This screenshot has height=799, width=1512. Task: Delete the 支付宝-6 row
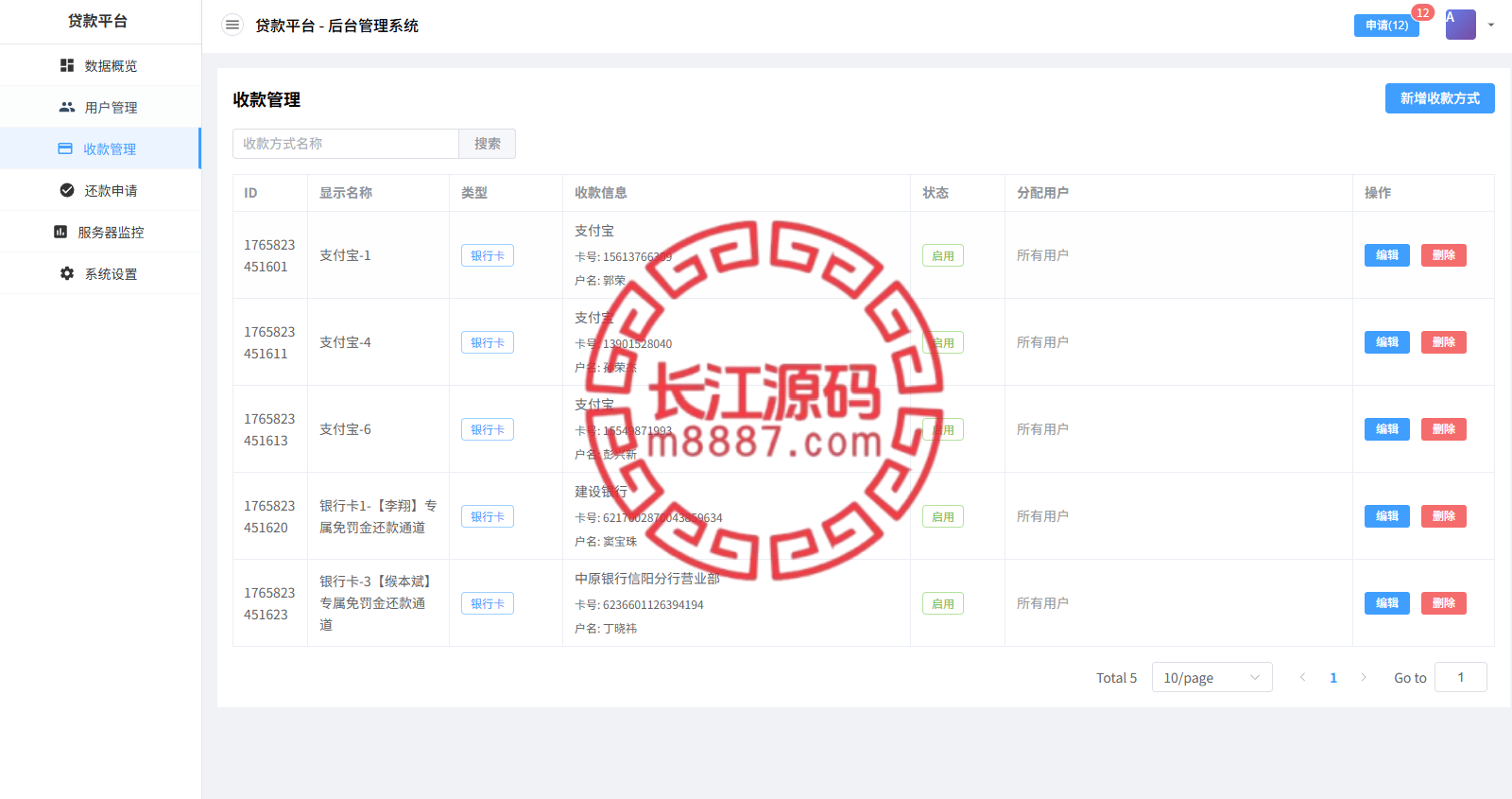1444,429
